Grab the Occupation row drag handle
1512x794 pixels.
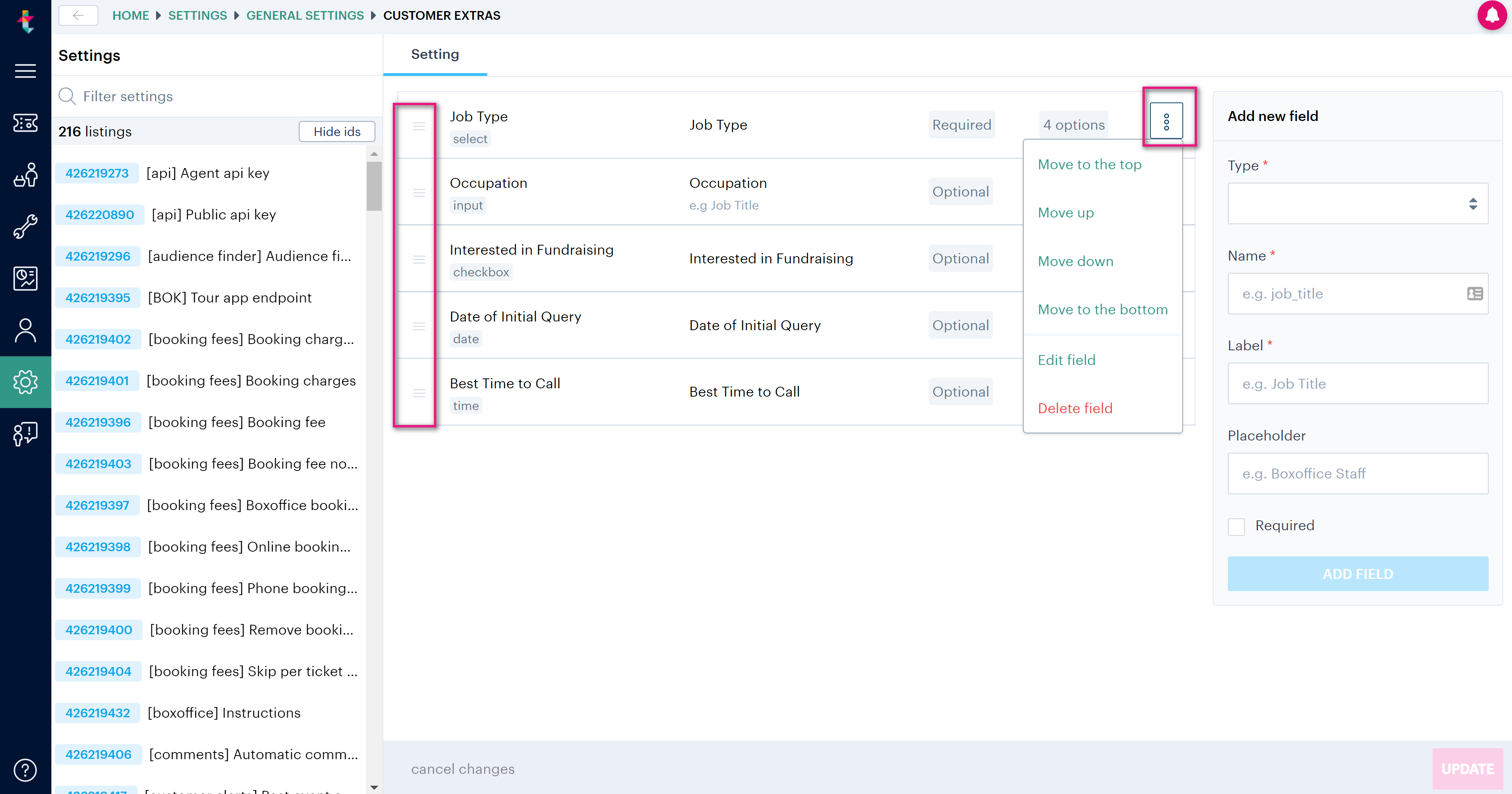(419, 193)
